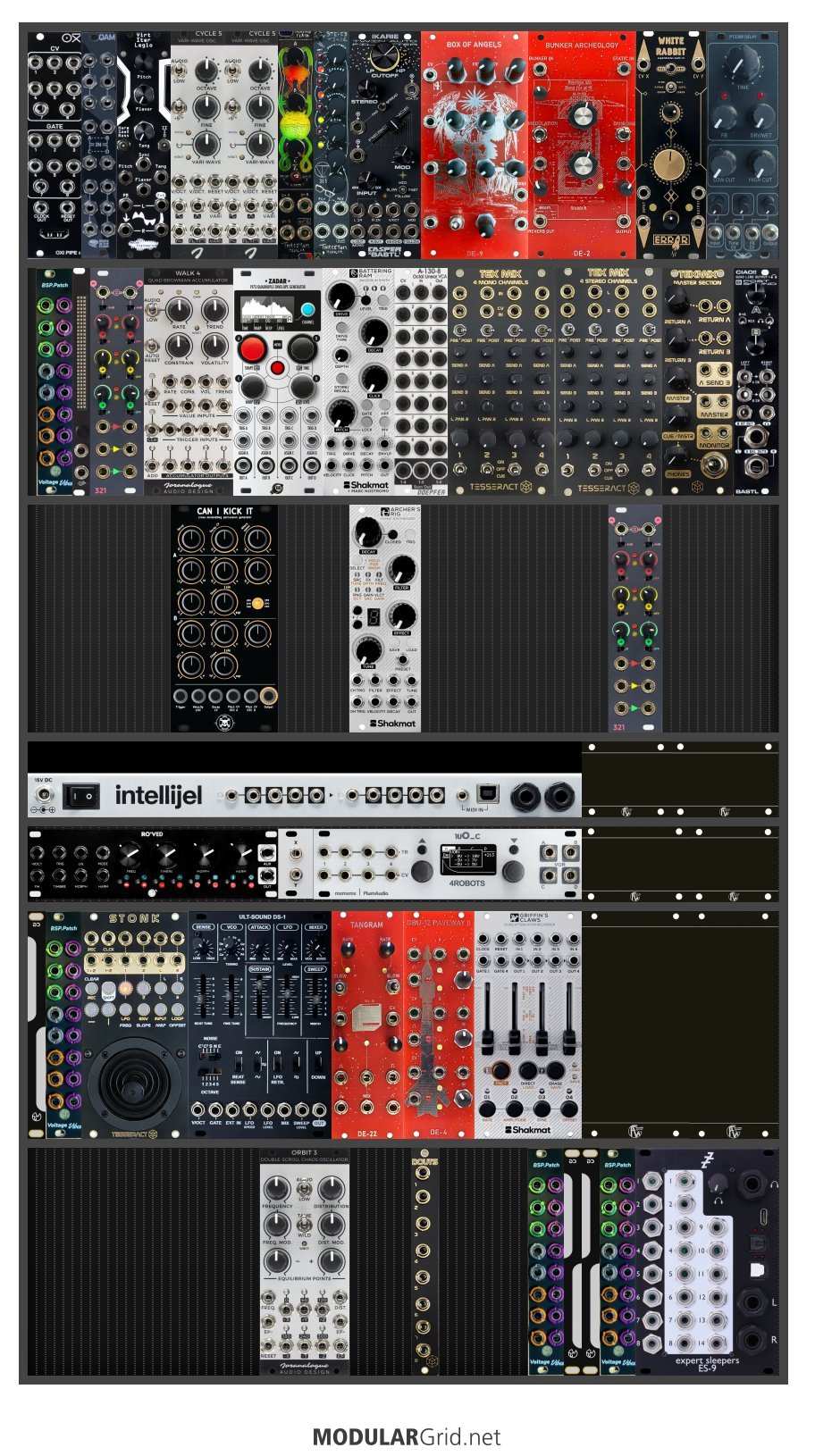Click the TEXMIX PHONES knob

676,458
